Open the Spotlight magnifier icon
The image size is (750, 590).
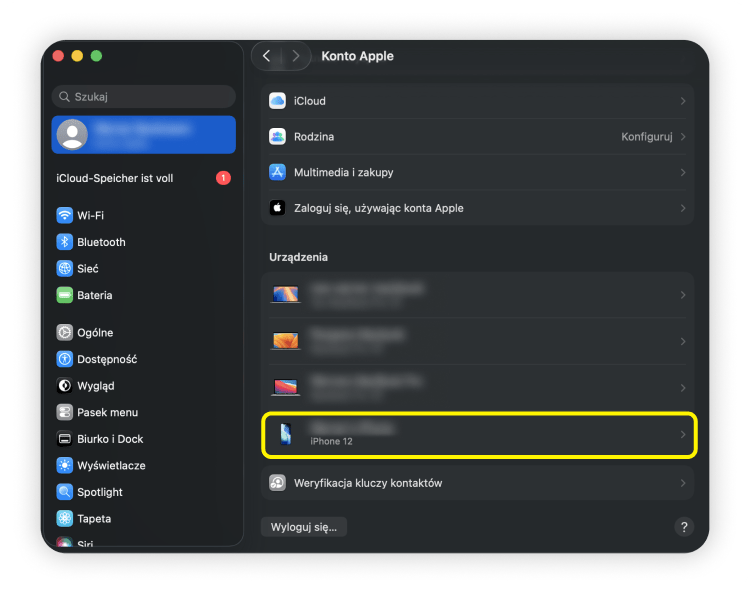click(x=65, y=492)
